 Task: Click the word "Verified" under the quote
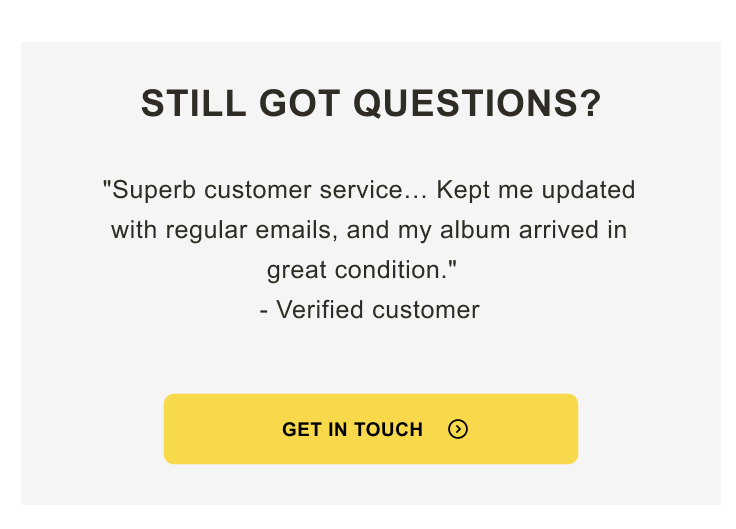pos(320,310)
